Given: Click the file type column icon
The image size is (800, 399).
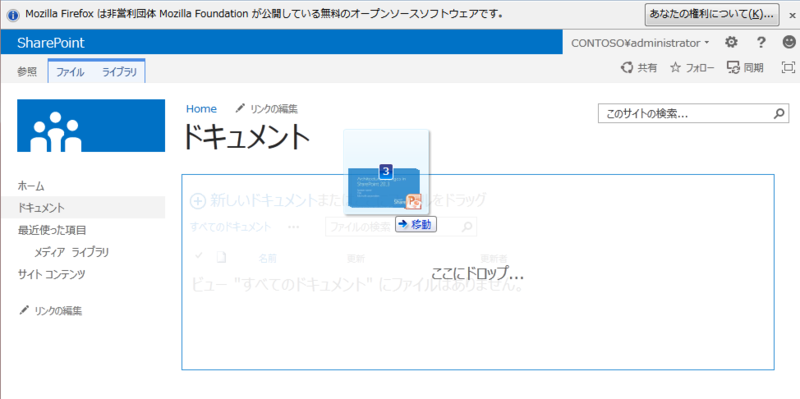Looking at the screenshot, I should [x=221, y=258].
